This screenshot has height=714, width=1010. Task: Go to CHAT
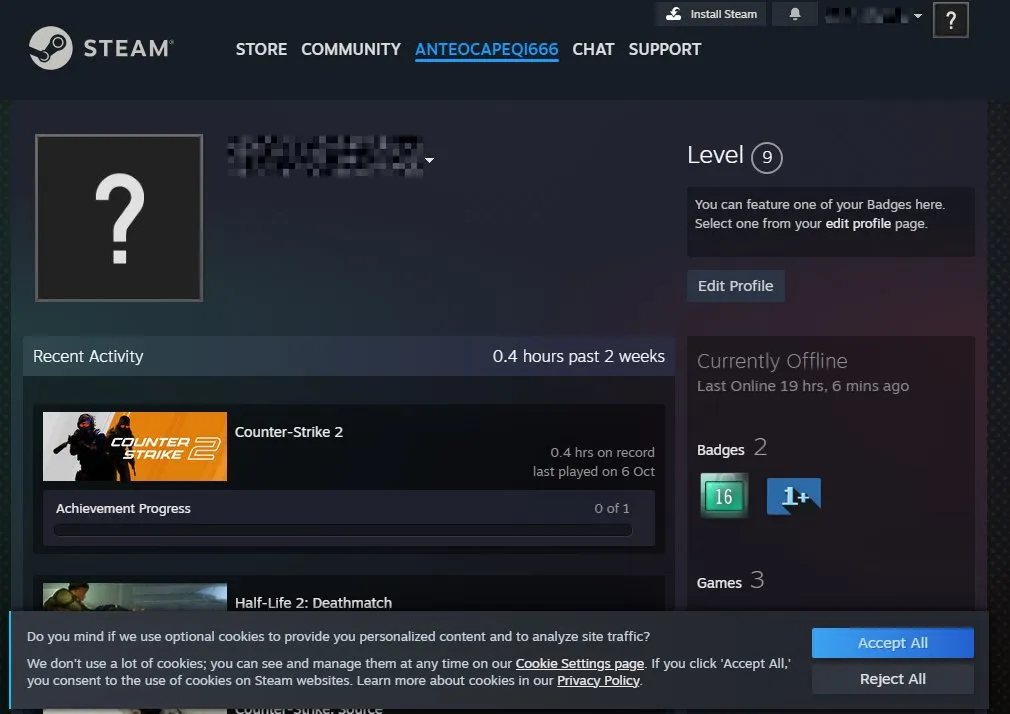pyautogui.click(x=593, y=49)
